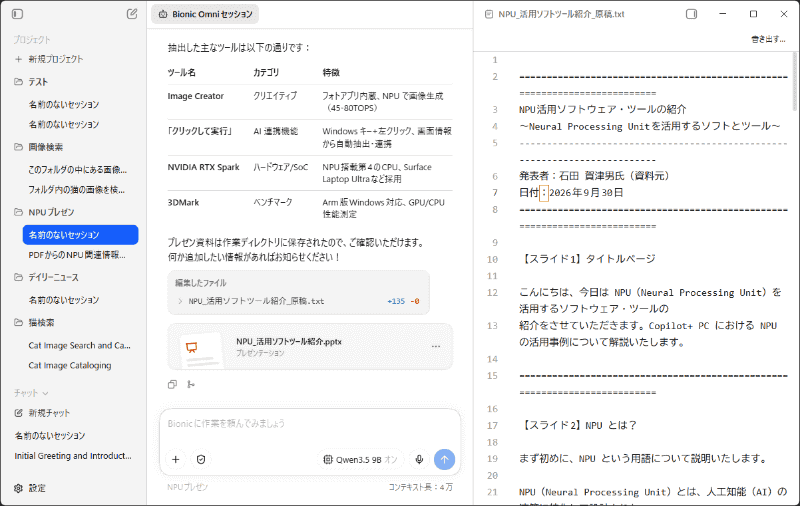Open the 名前のないセッション chat above Initial Greeting
The image size is (800, 506).
point(50,436)
